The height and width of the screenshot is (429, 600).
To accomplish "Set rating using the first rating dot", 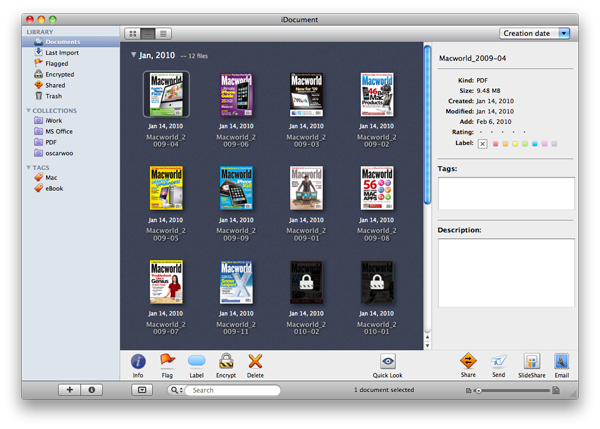I will pyautogui.click(x=481, y=132).
